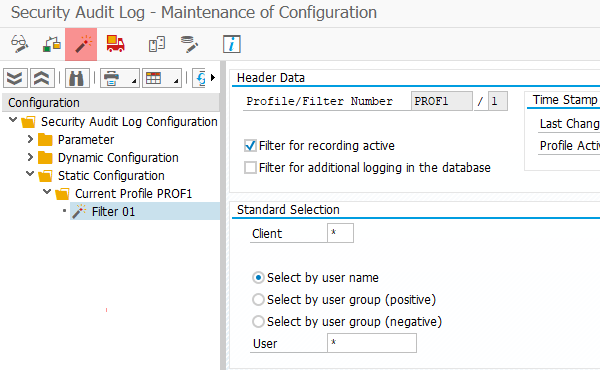Click the Profile Acti label
The image size is (600, 370).
(x=569, y=146)
